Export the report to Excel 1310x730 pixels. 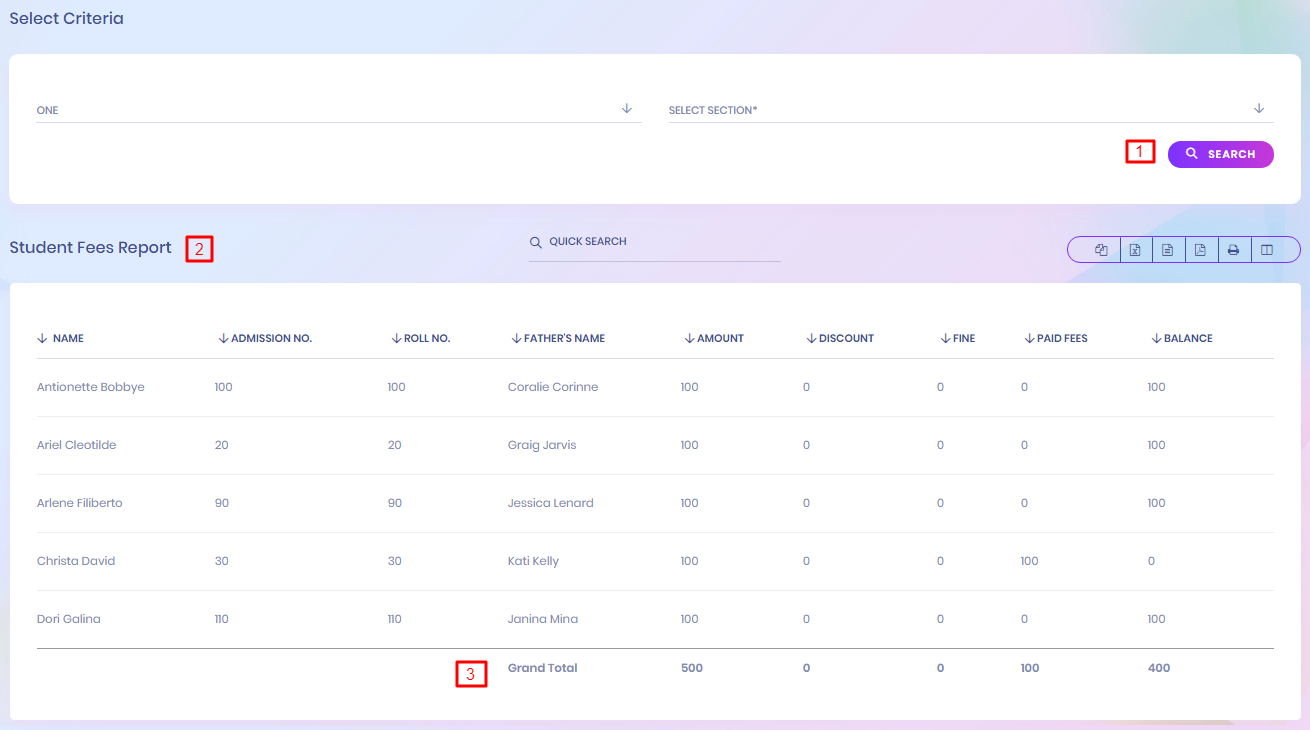pyautogui.click(x=1135, y=250)
